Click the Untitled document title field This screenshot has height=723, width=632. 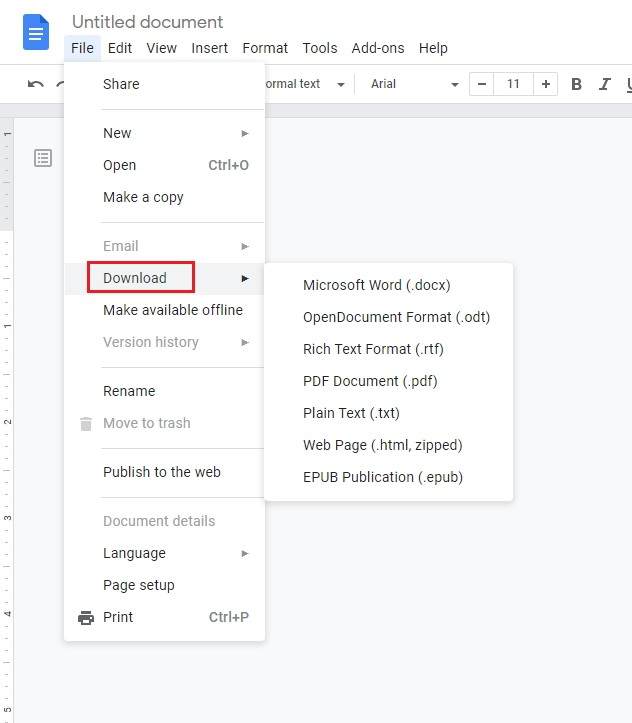point(148,22)
